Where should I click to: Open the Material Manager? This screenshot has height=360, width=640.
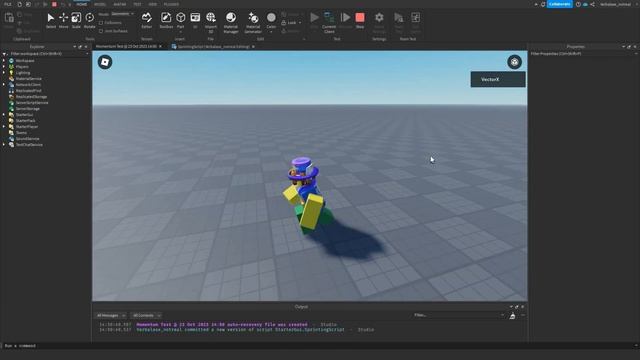(231, 22)
